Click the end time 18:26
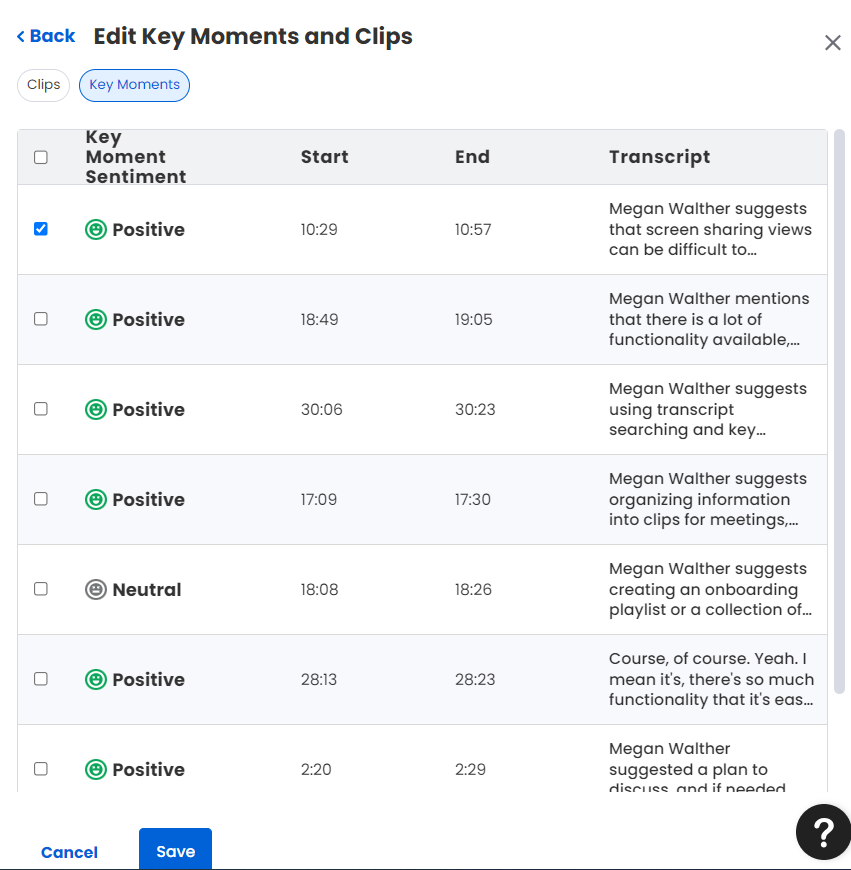Screen dimensions: 851x870 [x=473, y=589]
